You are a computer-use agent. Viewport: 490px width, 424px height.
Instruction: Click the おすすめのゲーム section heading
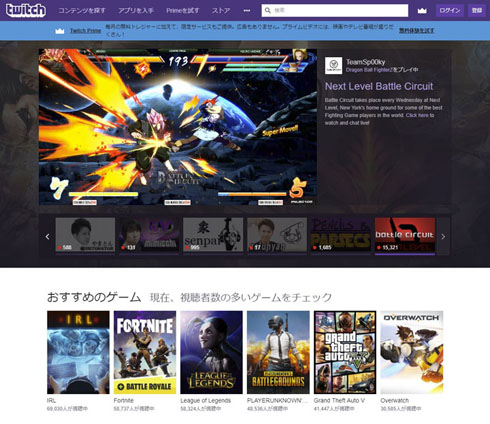pyautogui.click(x=94, y=297)
